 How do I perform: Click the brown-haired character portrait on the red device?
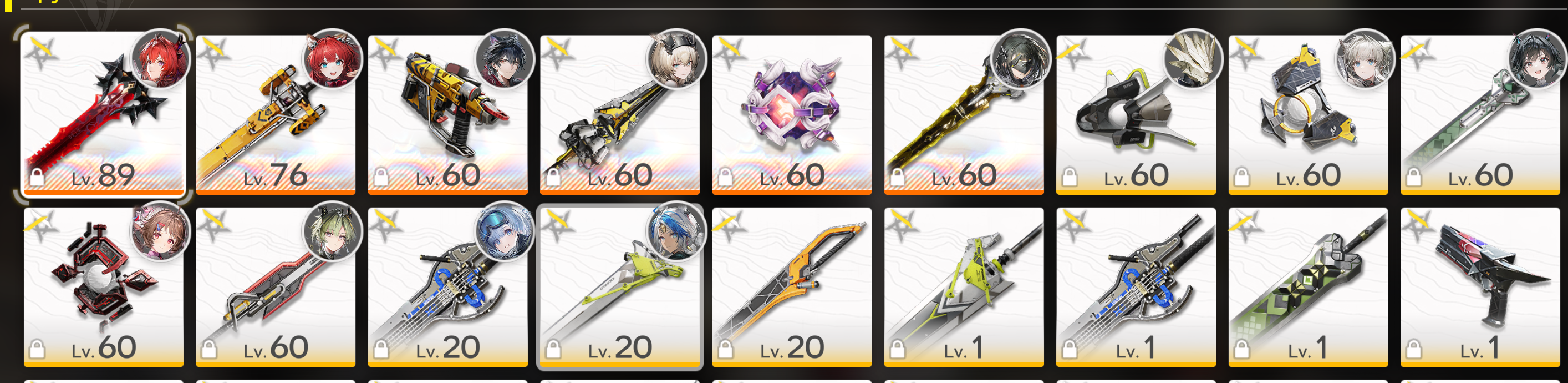coord(161,232)
